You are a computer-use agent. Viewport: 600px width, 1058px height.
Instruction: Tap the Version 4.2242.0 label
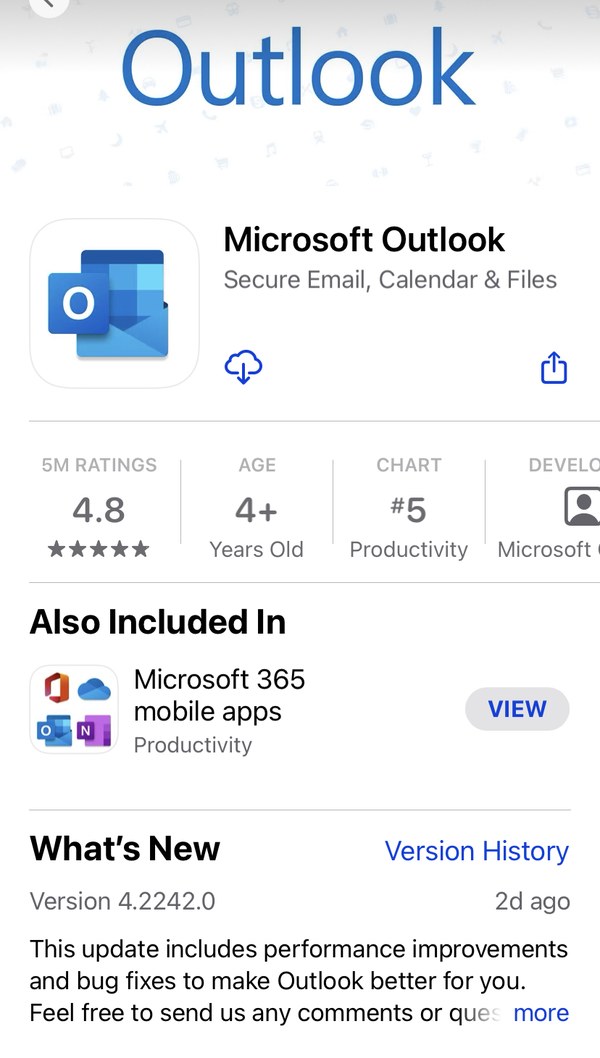(x=122, y=901)
